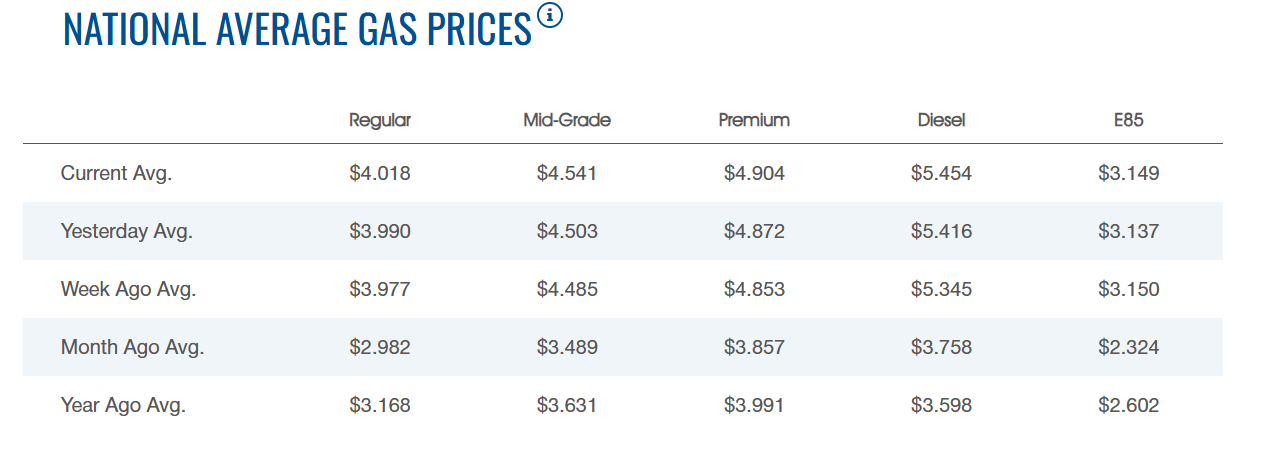
Task: Select the Premium column header
Action: pos(754,120)
